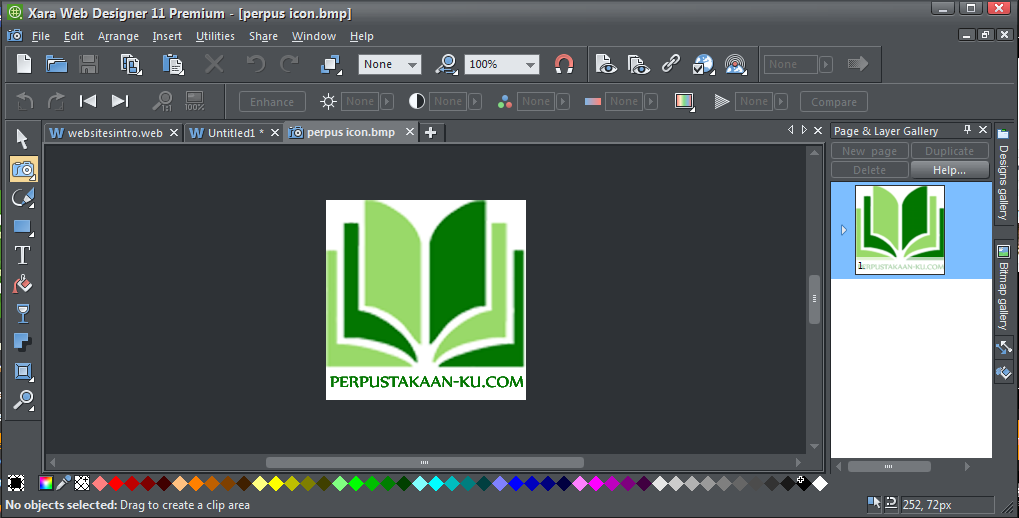Select page 1 thumbnail in gallery
This screenshot has width=1019, height=518.
899,230
